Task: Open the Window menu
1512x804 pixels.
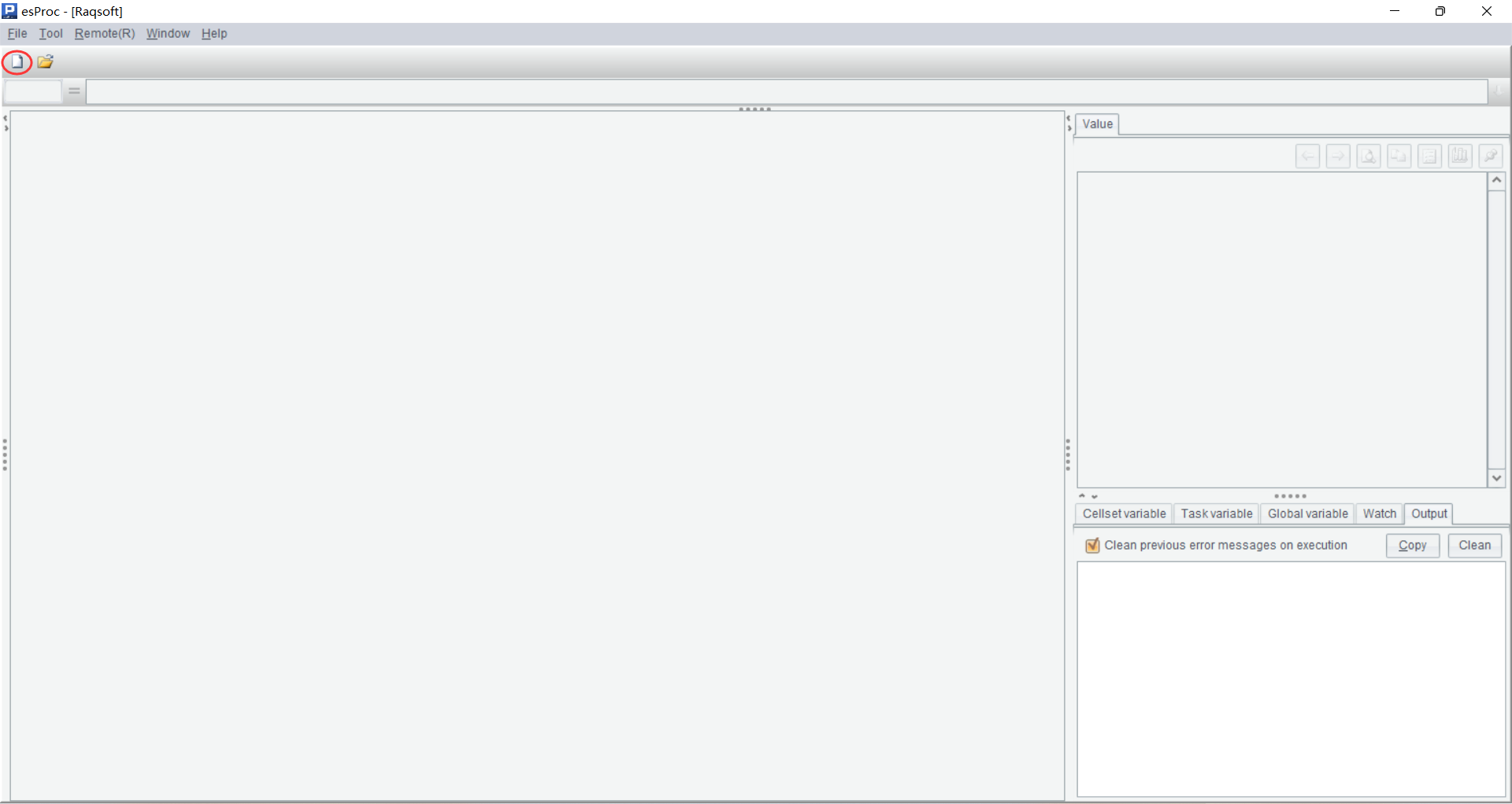Action: pos(168,33)
